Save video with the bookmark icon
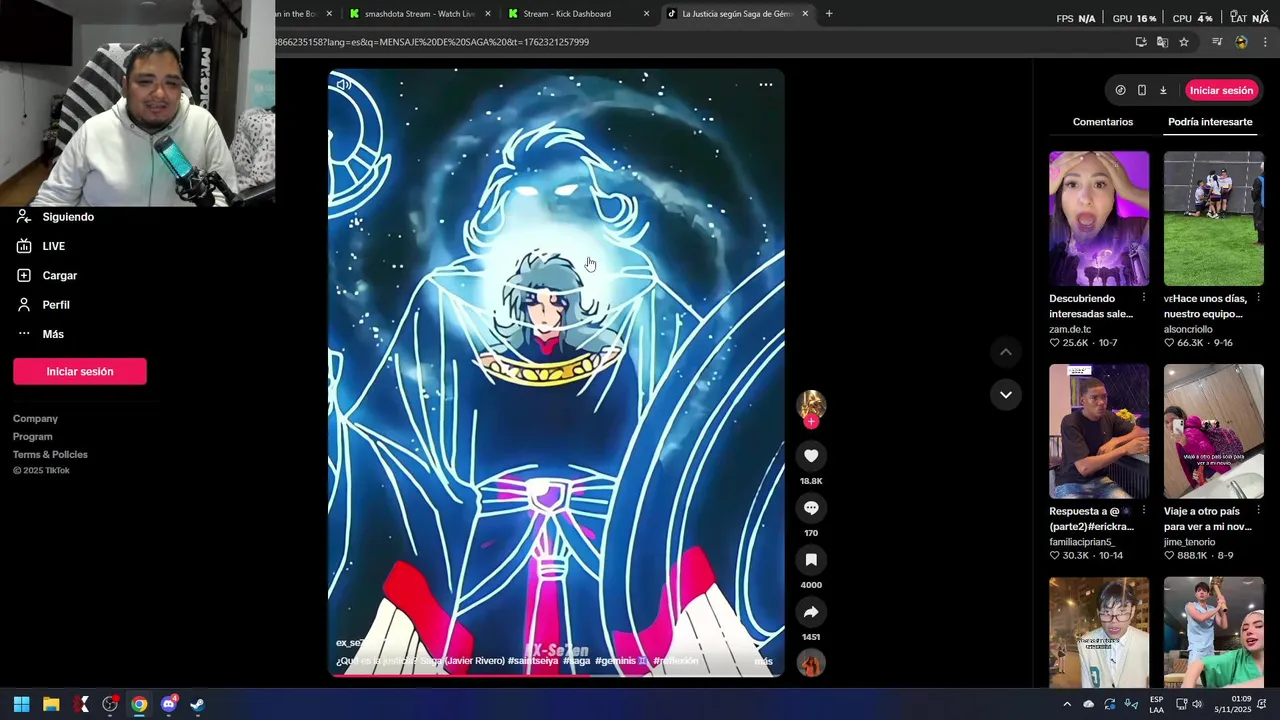The width and height of the screenshot is (1280, 720). click(x=811, y=560)
